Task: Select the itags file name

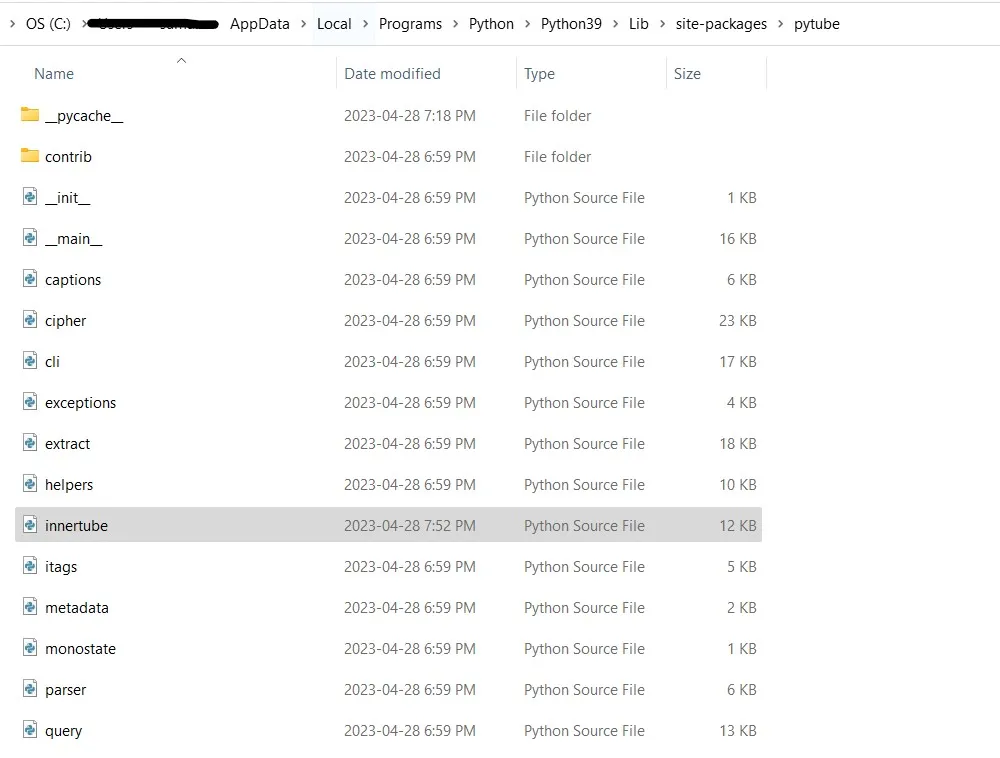Action: 61,567
